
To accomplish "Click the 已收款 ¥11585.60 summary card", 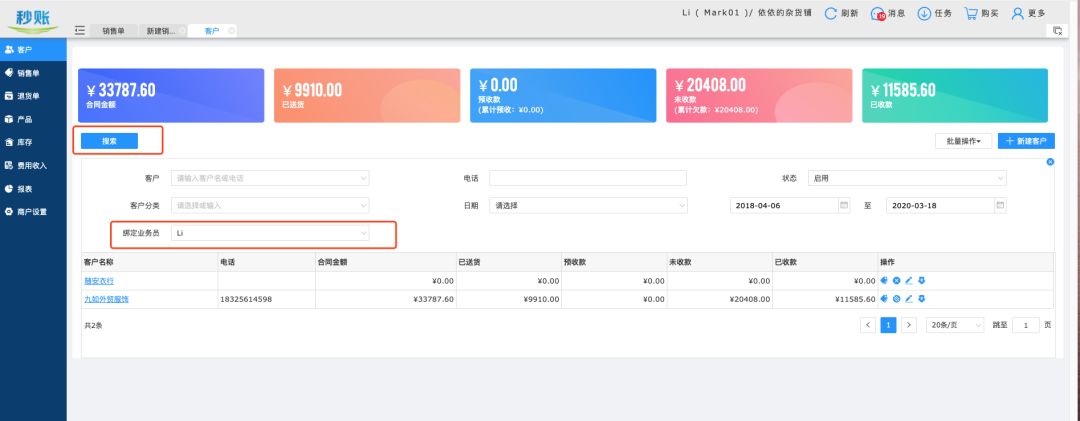I will (955, 95).
